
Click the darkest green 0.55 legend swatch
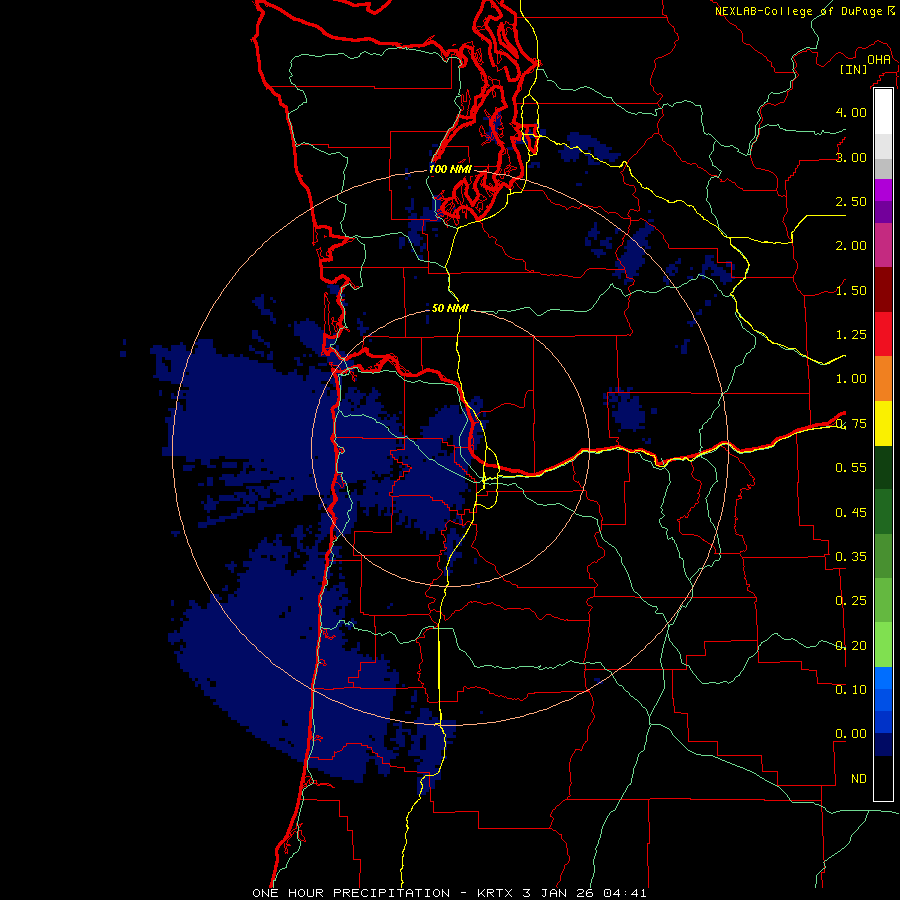[883, 467]
